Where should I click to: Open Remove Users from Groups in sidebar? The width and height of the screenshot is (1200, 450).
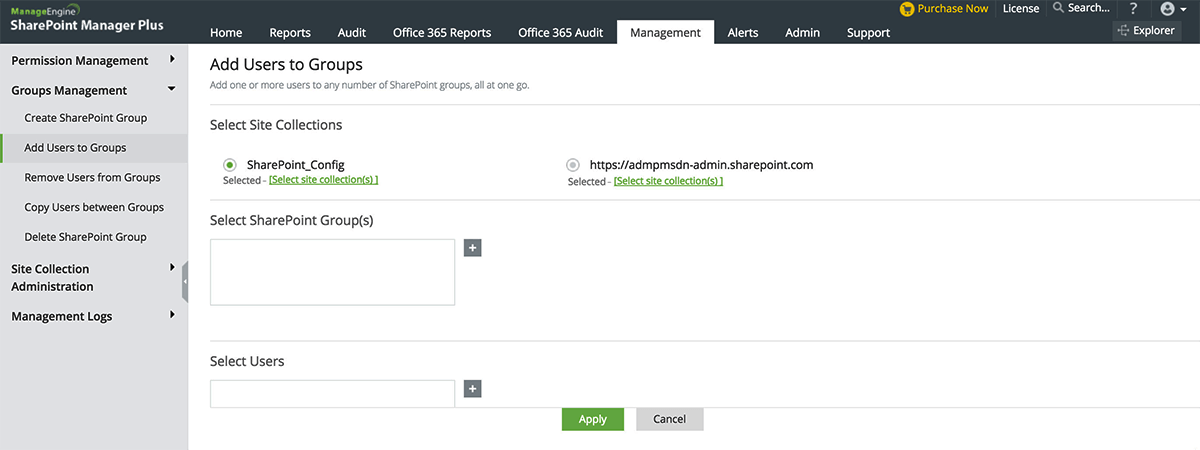pos(92,178)
